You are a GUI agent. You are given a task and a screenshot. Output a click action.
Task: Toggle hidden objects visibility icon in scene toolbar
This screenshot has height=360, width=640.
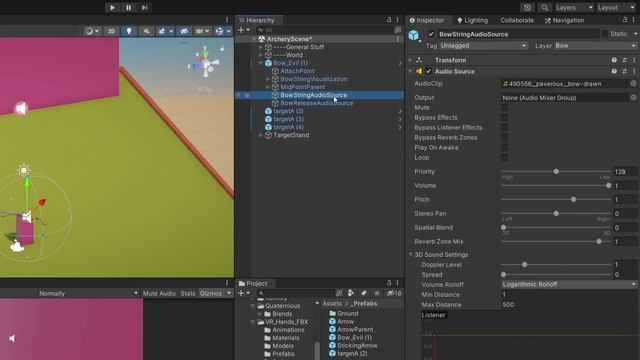pyautogui.click(x=184, y=31)
